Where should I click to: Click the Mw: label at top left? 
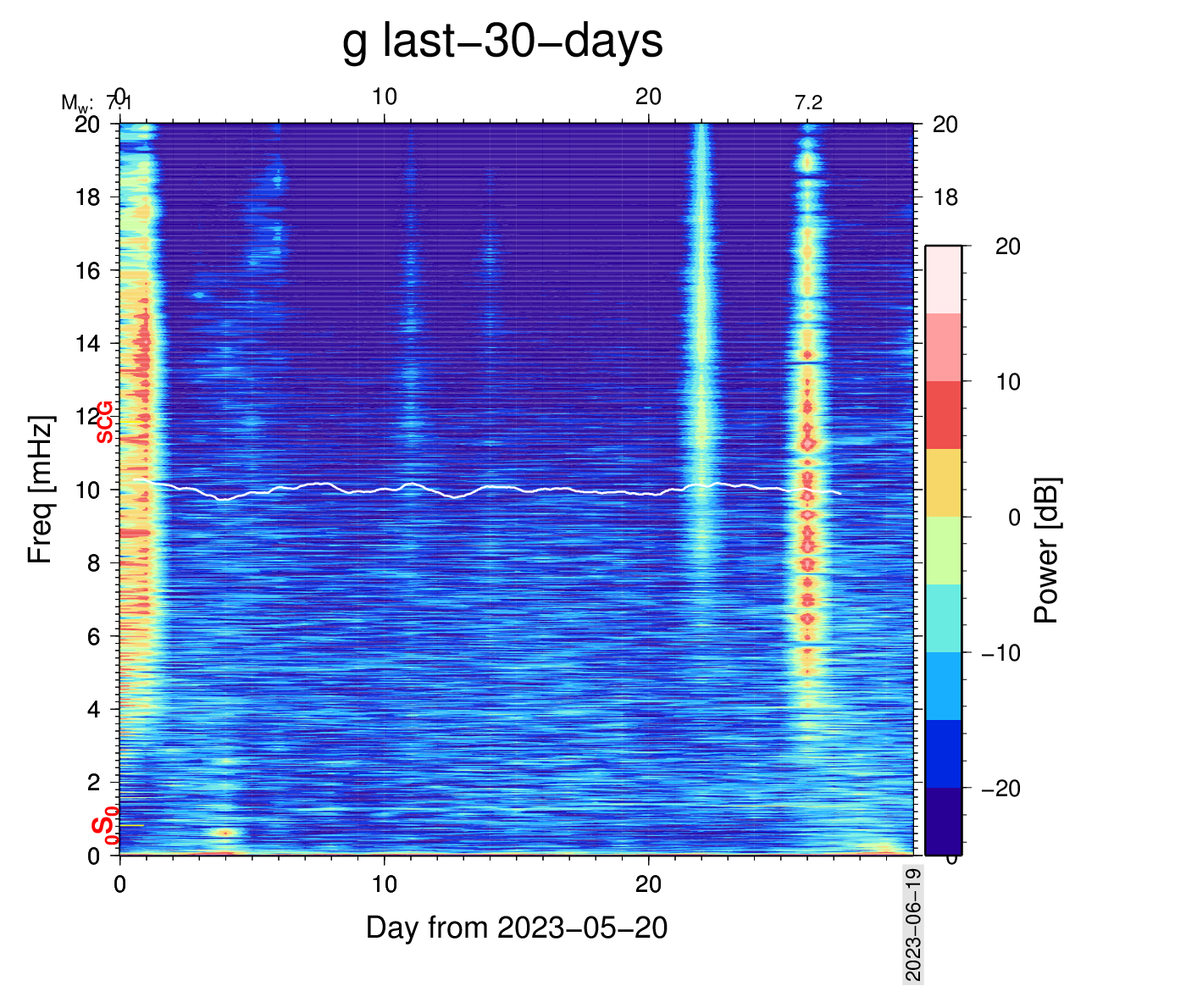76,103
